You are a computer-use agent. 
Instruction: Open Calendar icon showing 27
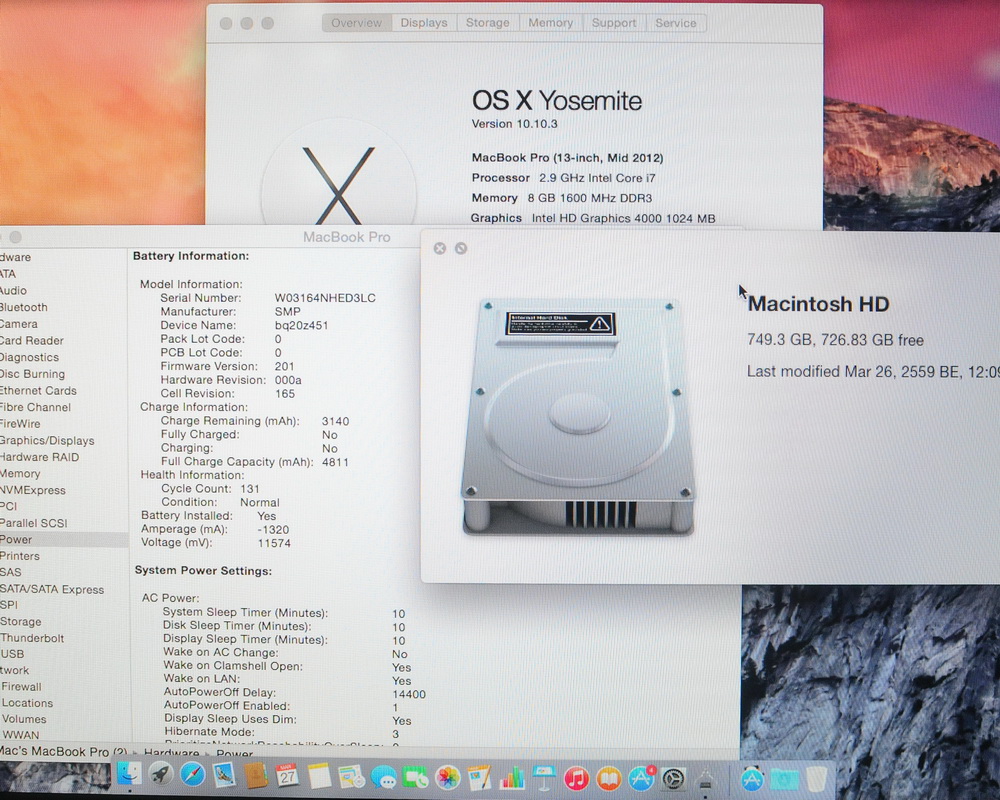tap(288, 776)
